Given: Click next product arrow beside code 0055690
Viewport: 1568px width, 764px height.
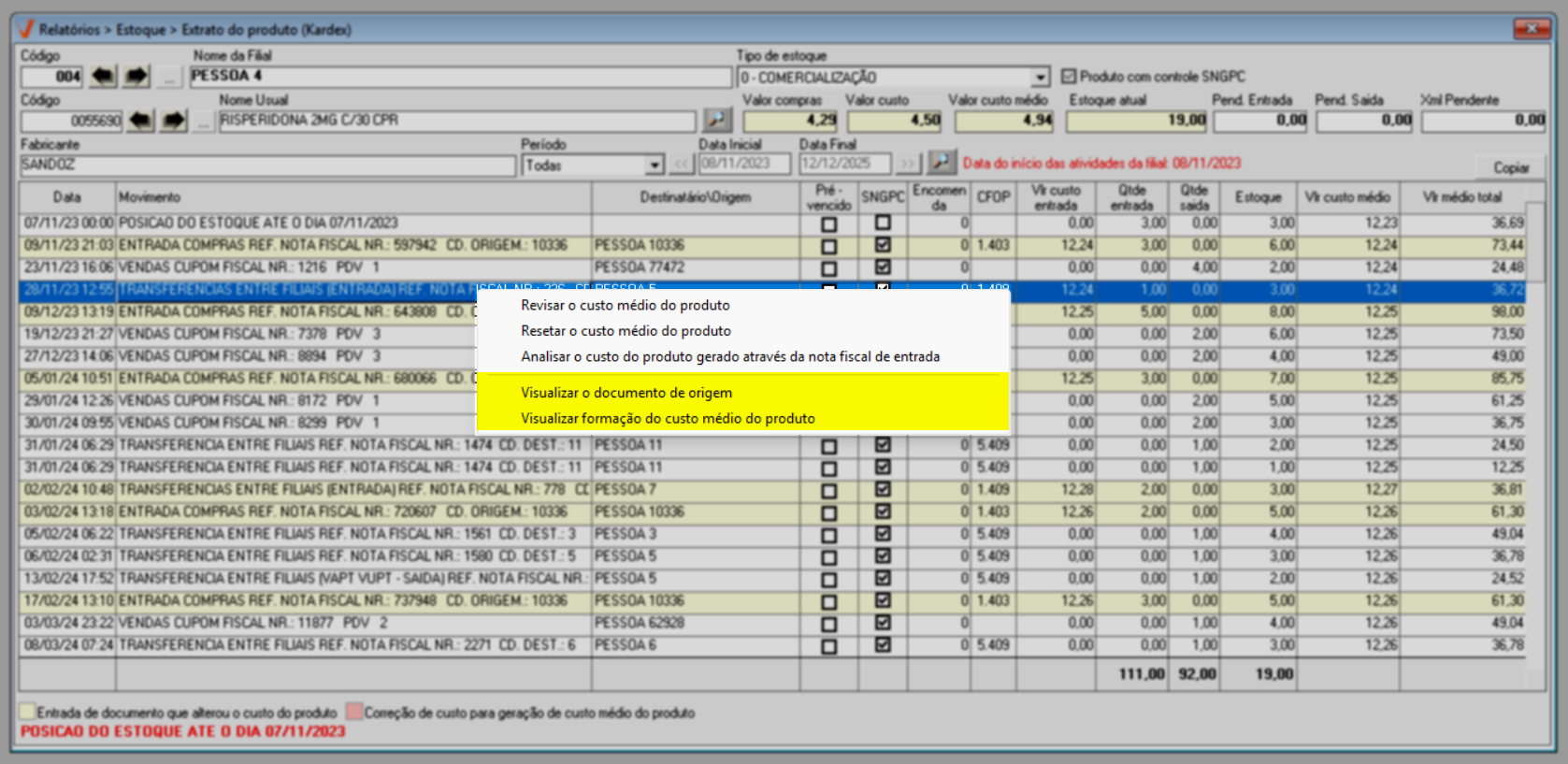Looking at the screenshot, I should tap(174, 121).
